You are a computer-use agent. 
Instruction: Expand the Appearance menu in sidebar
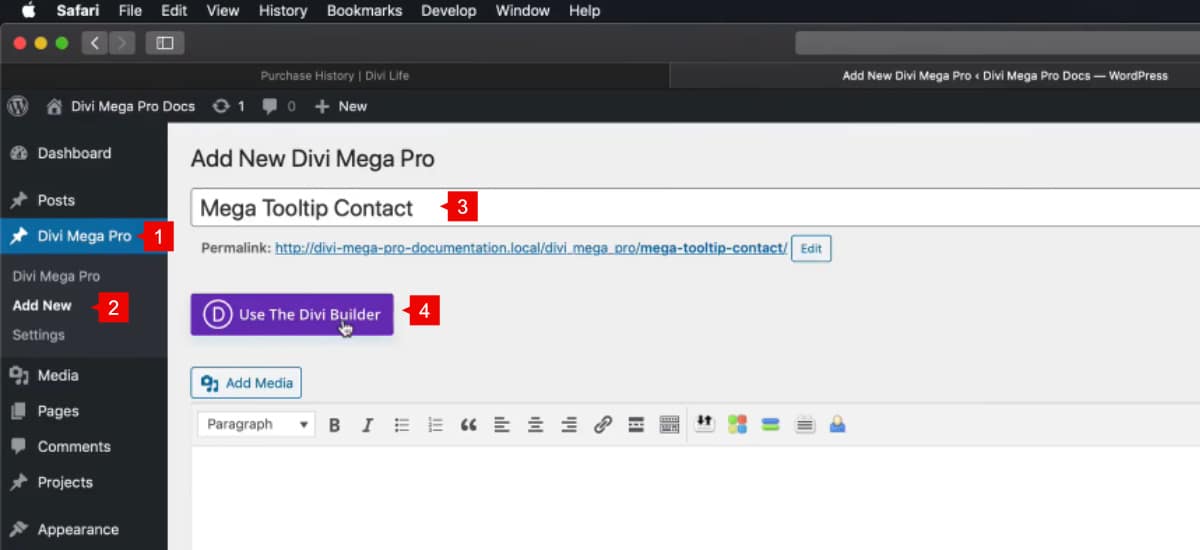[77, 529]
